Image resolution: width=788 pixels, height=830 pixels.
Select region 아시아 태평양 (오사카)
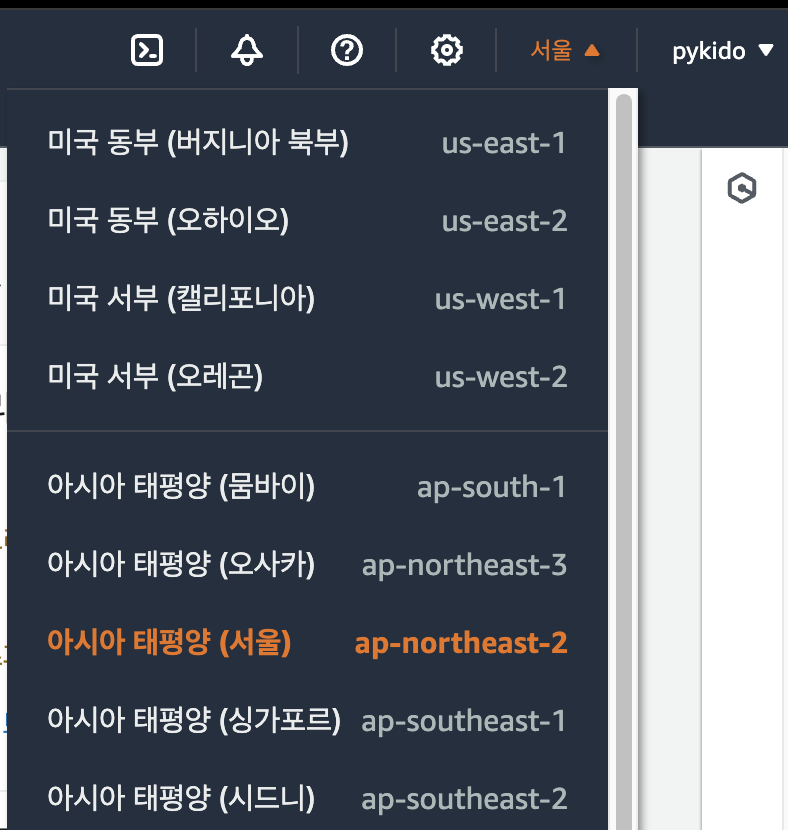click(x=307, y=564)
